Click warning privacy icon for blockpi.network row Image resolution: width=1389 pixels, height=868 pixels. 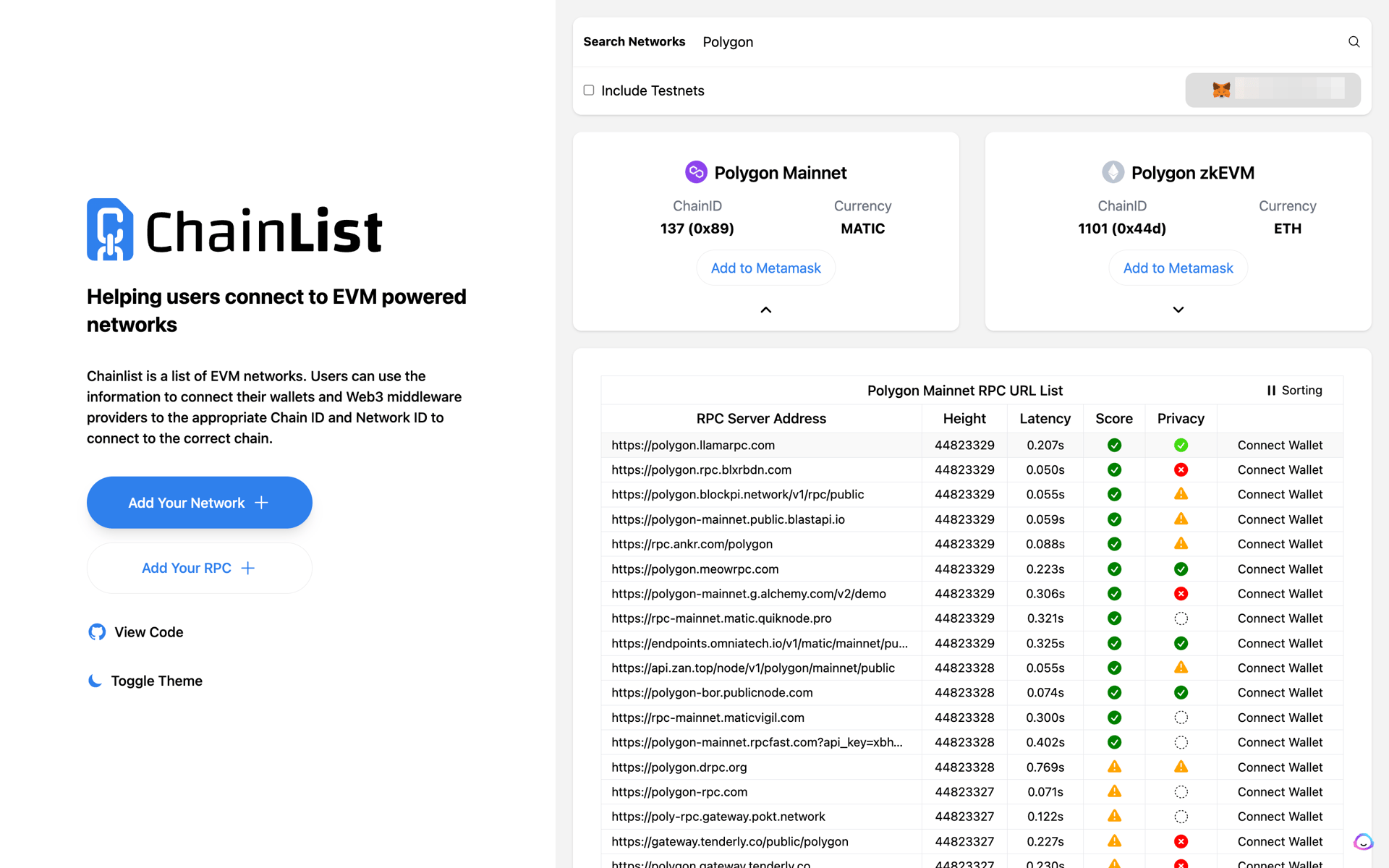coord(1181,494)
